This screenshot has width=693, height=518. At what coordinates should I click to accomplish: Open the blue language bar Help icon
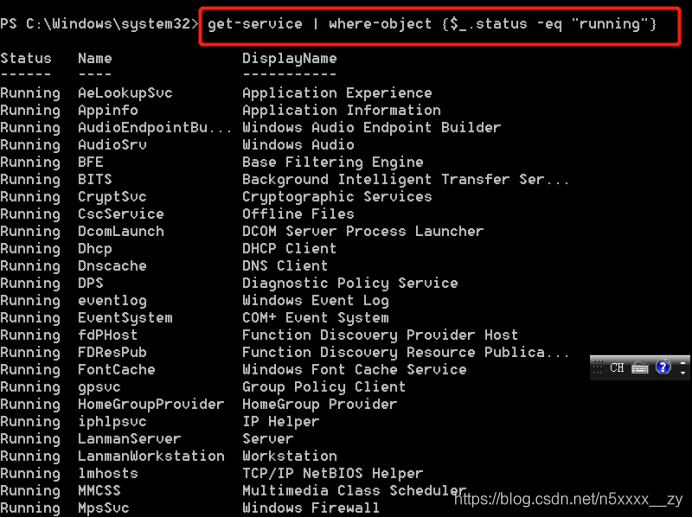click(663, 367)
